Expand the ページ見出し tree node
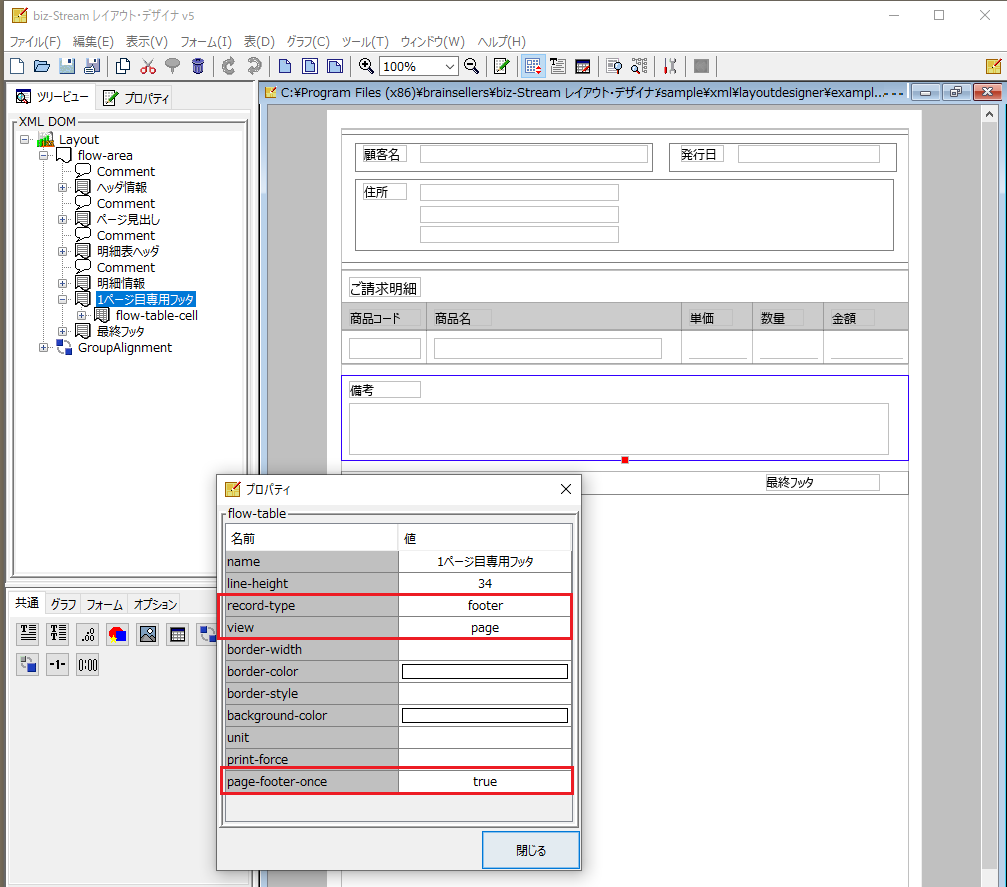Image resolution: width=1007 pixels, height=887 pixels. tap(62, 220)
